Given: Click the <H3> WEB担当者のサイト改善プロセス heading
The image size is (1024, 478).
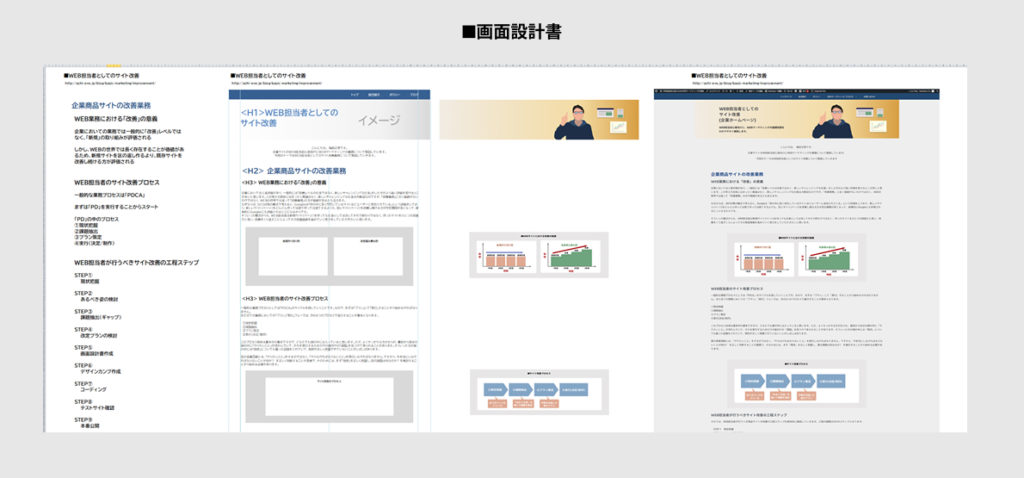Looking at the screenshot, I should coord(285,298).
